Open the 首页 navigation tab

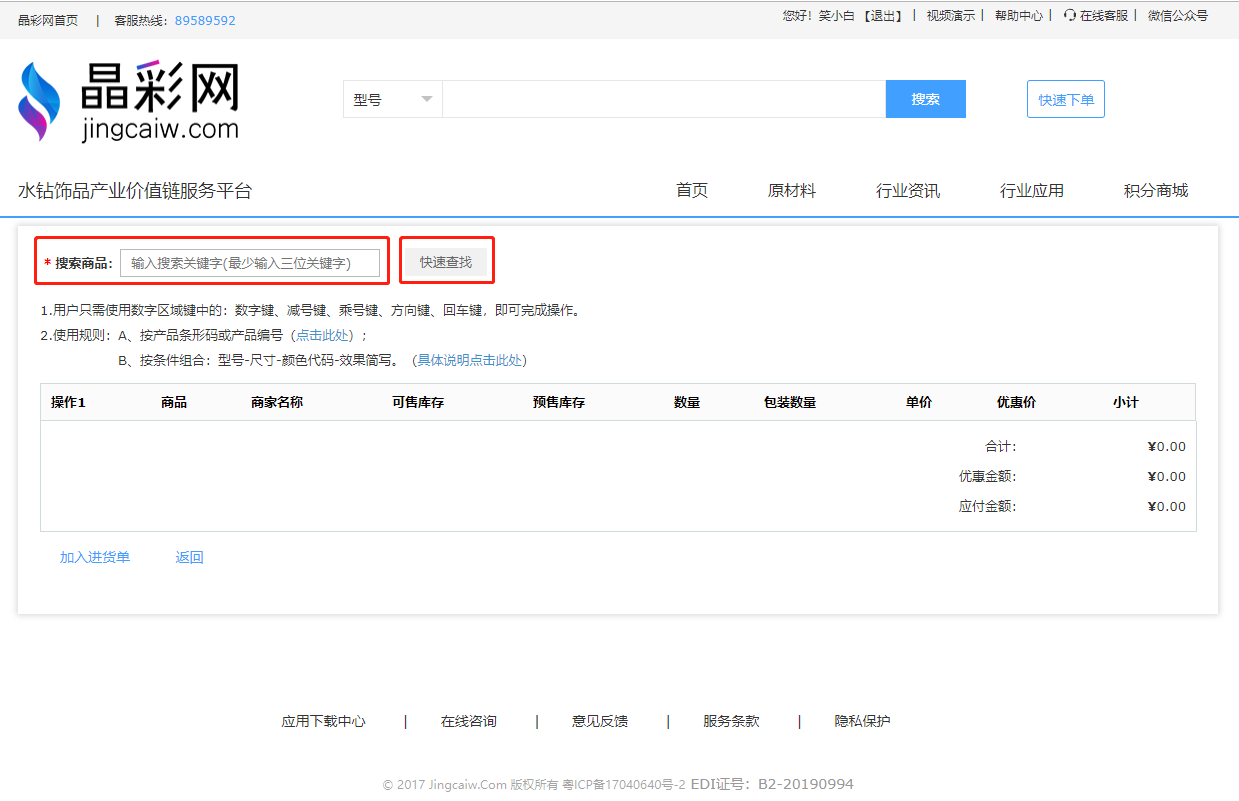pyautogui.click(x=691, y=191)
